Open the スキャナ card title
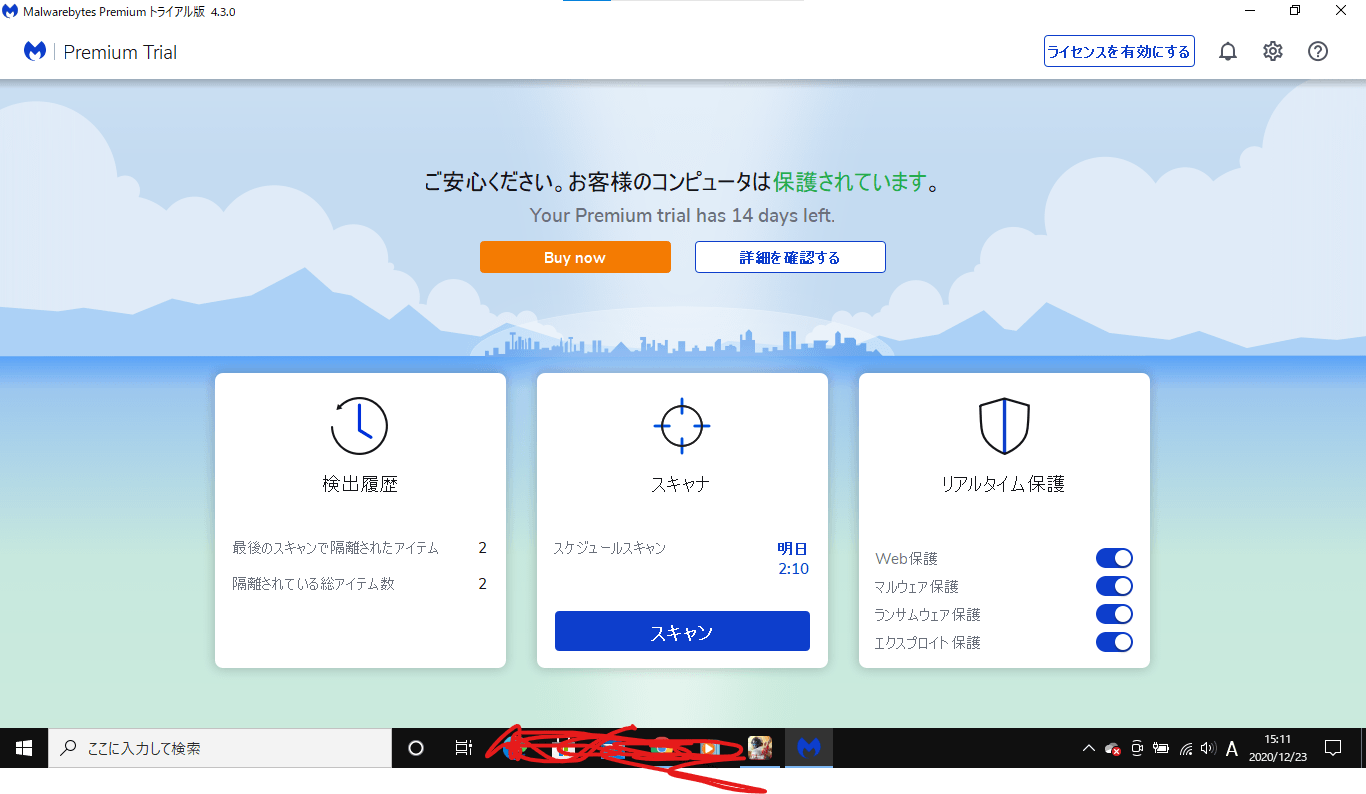 [681, 484]
